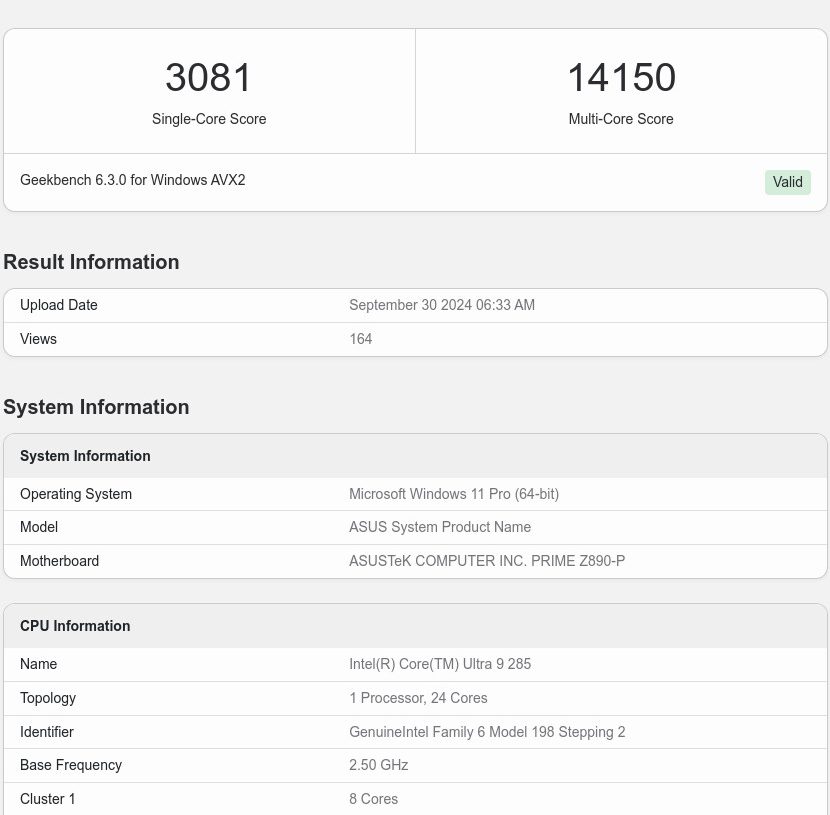
Task: Click the GenuineIntel Family 6 identifier value
Action: (x=487, y=732)
